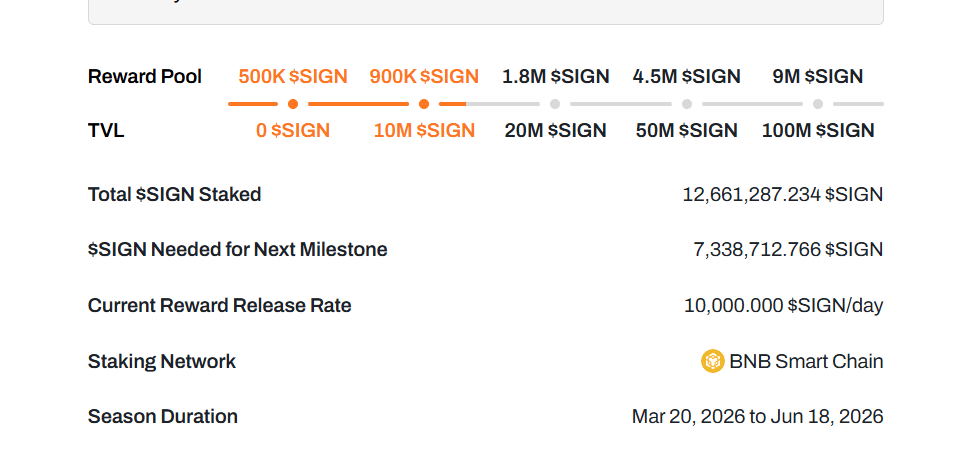959x451 pixels.
Task: Select the 20M $SIGN TVL label
Action: coord(555,130)
